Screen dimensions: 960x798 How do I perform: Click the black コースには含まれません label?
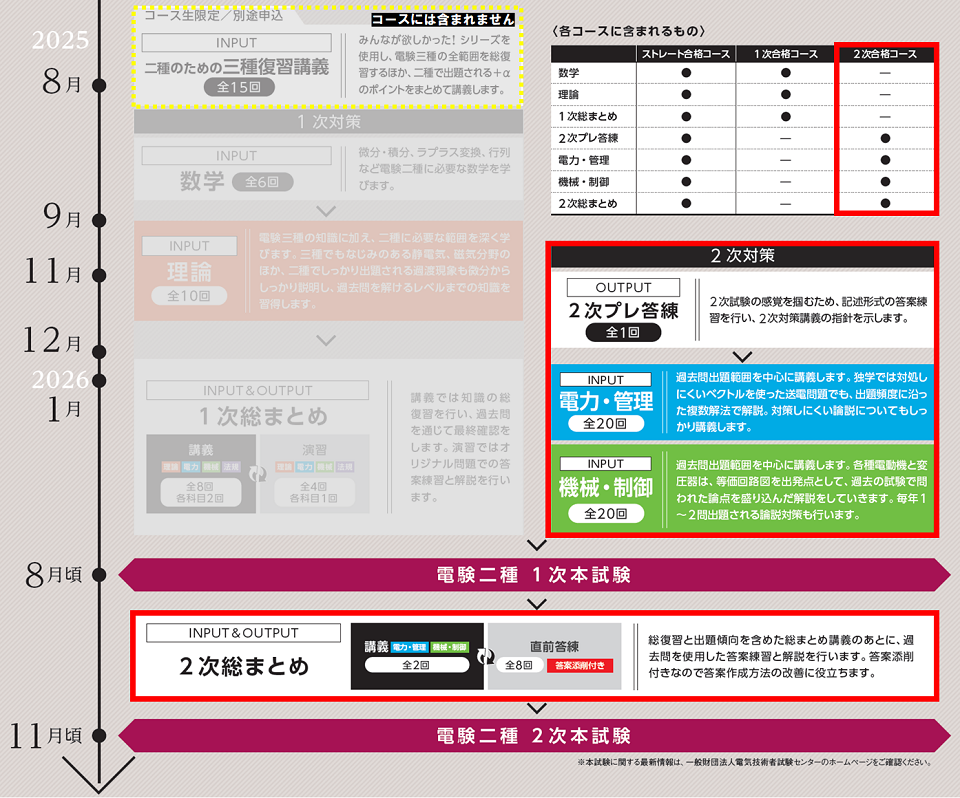pyautogui.click(x=443, y=20)
